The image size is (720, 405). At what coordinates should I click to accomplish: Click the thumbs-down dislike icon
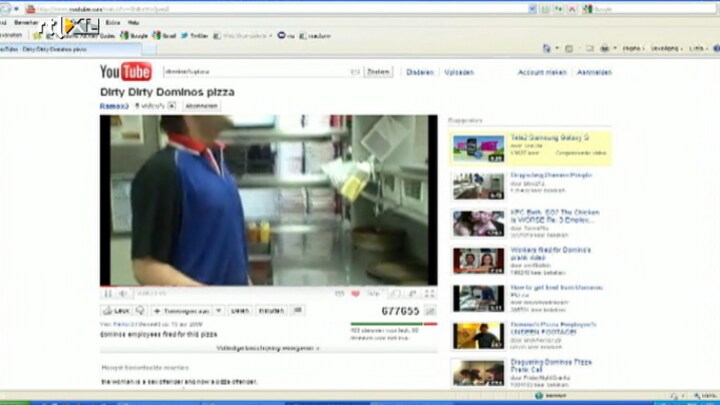pos(140,311)
